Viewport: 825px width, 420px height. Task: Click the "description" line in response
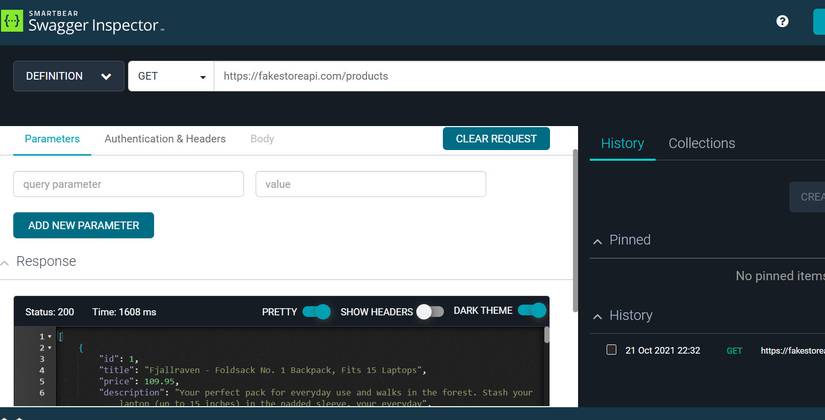(x=316, y=393)
